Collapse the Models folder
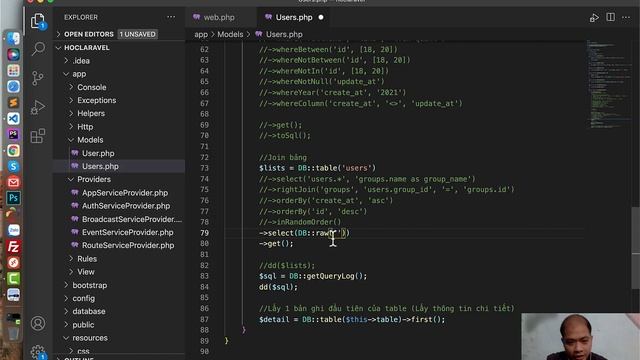 click(90, 140)
